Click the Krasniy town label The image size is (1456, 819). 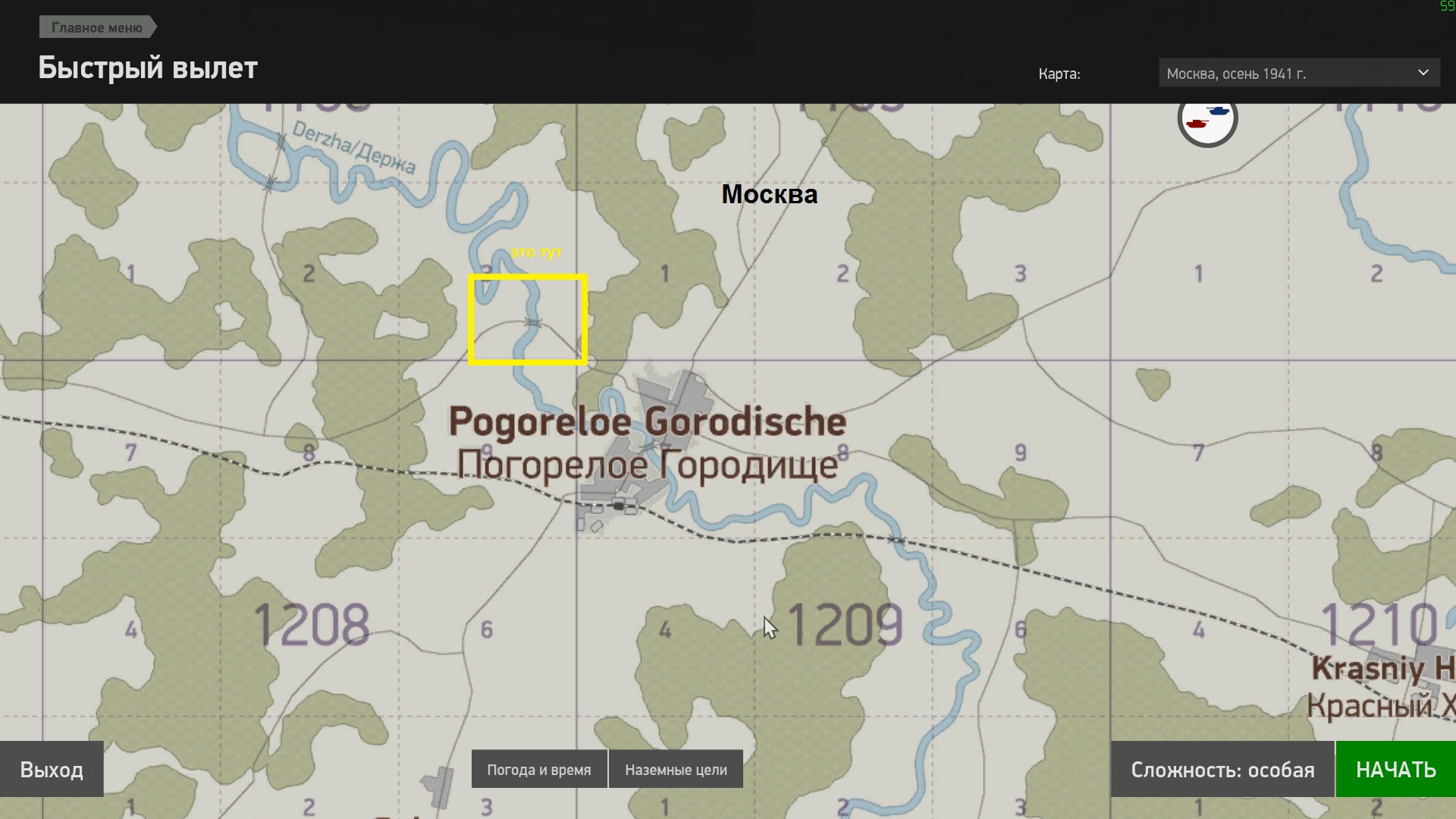[x=1383, y=668]
